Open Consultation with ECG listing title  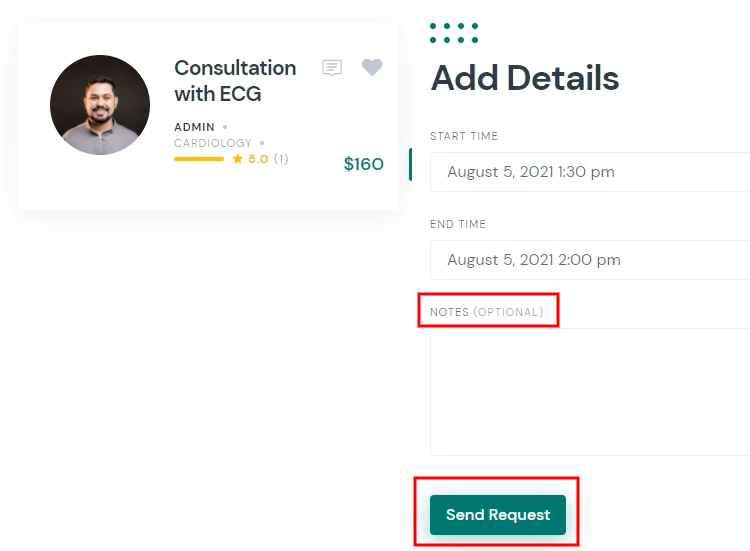235,81
